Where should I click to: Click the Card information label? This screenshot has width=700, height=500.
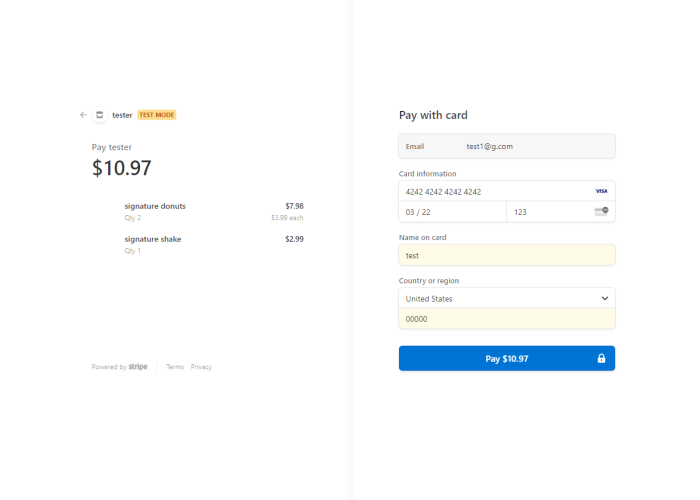tap(427, 174)
